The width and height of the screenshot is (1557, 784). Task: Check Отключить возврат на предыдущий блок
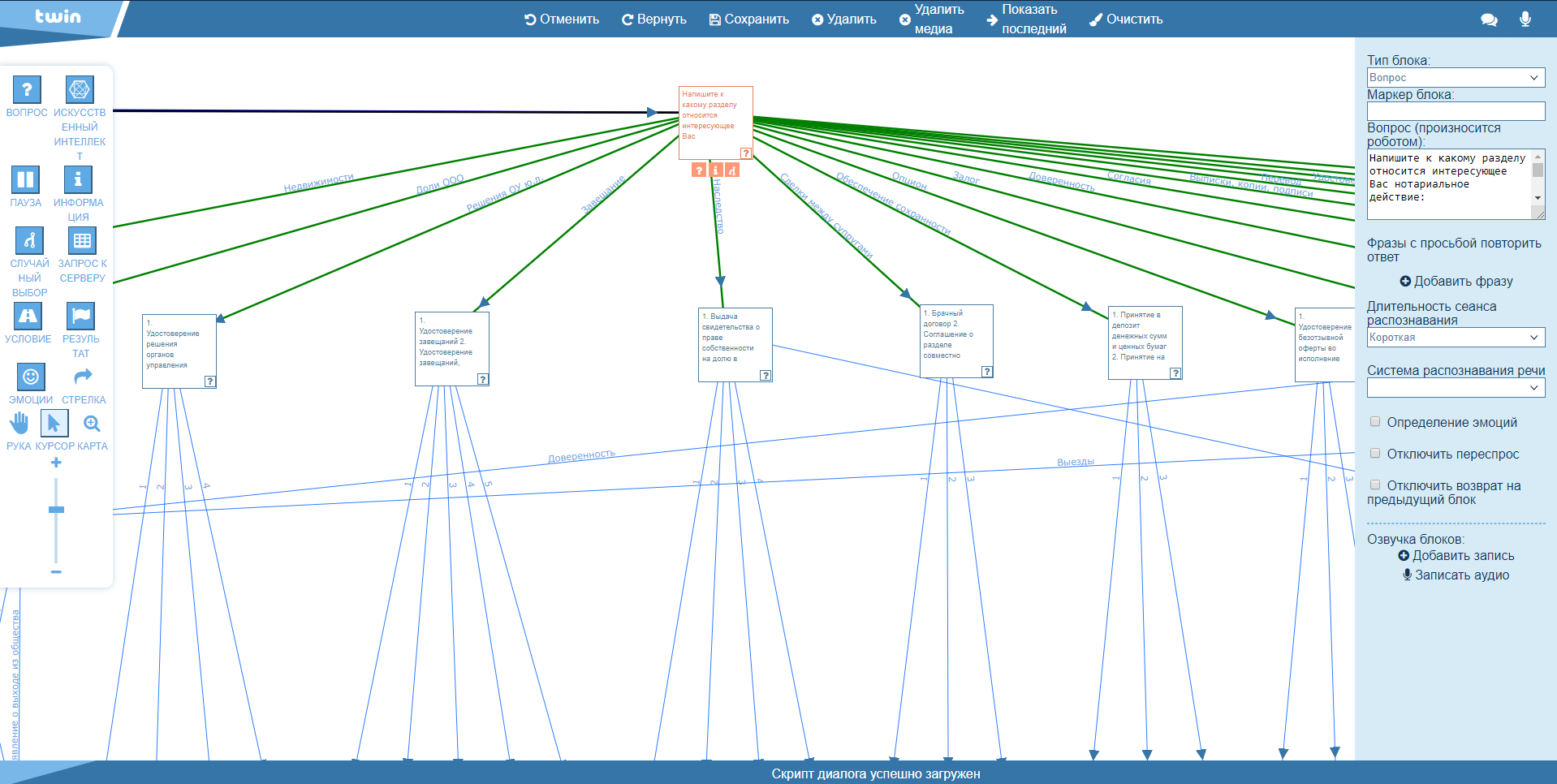(1375, 485)
